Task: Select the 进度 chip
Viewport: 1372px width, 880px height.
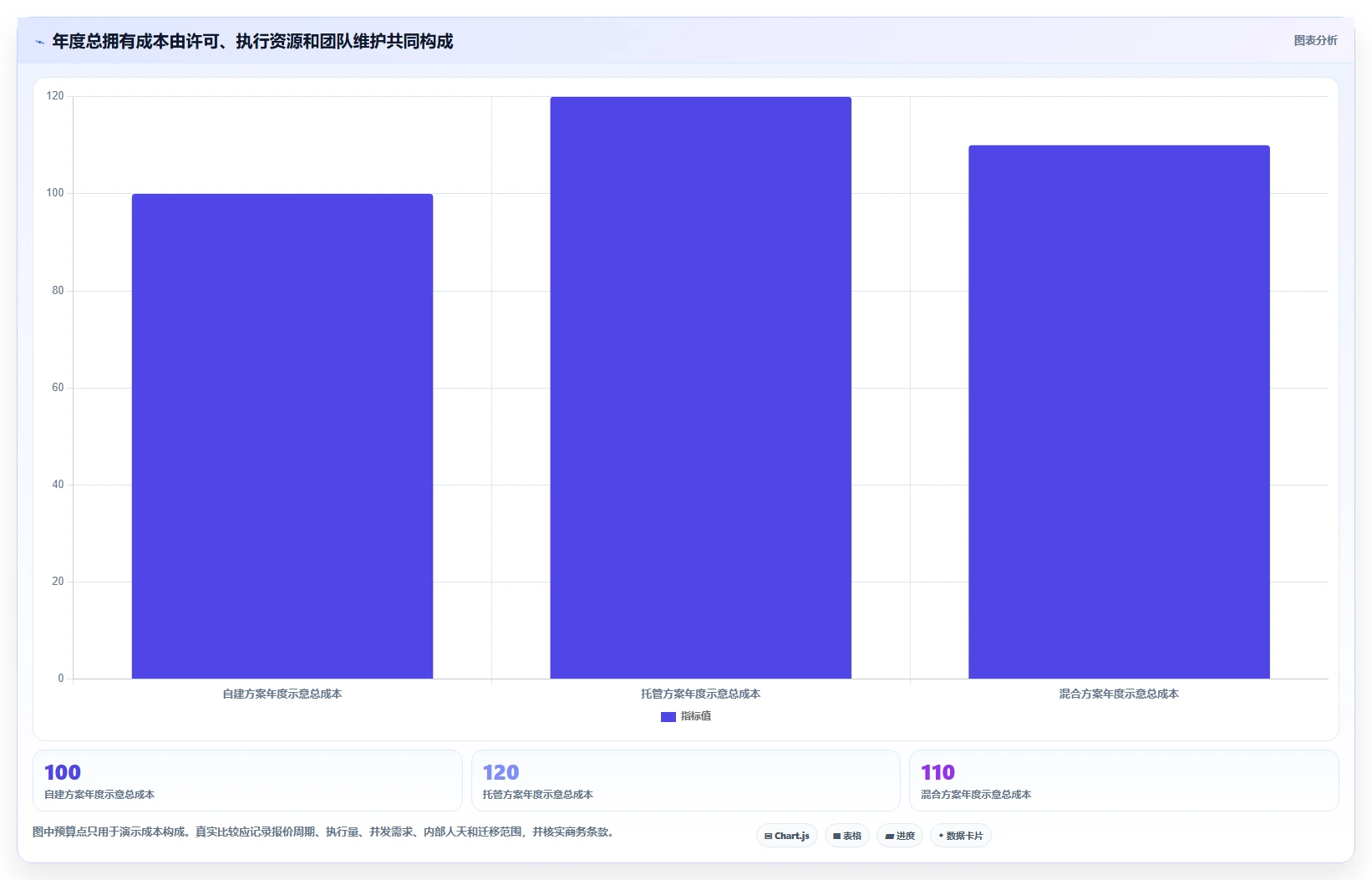Action: click(x=899, y=836)
